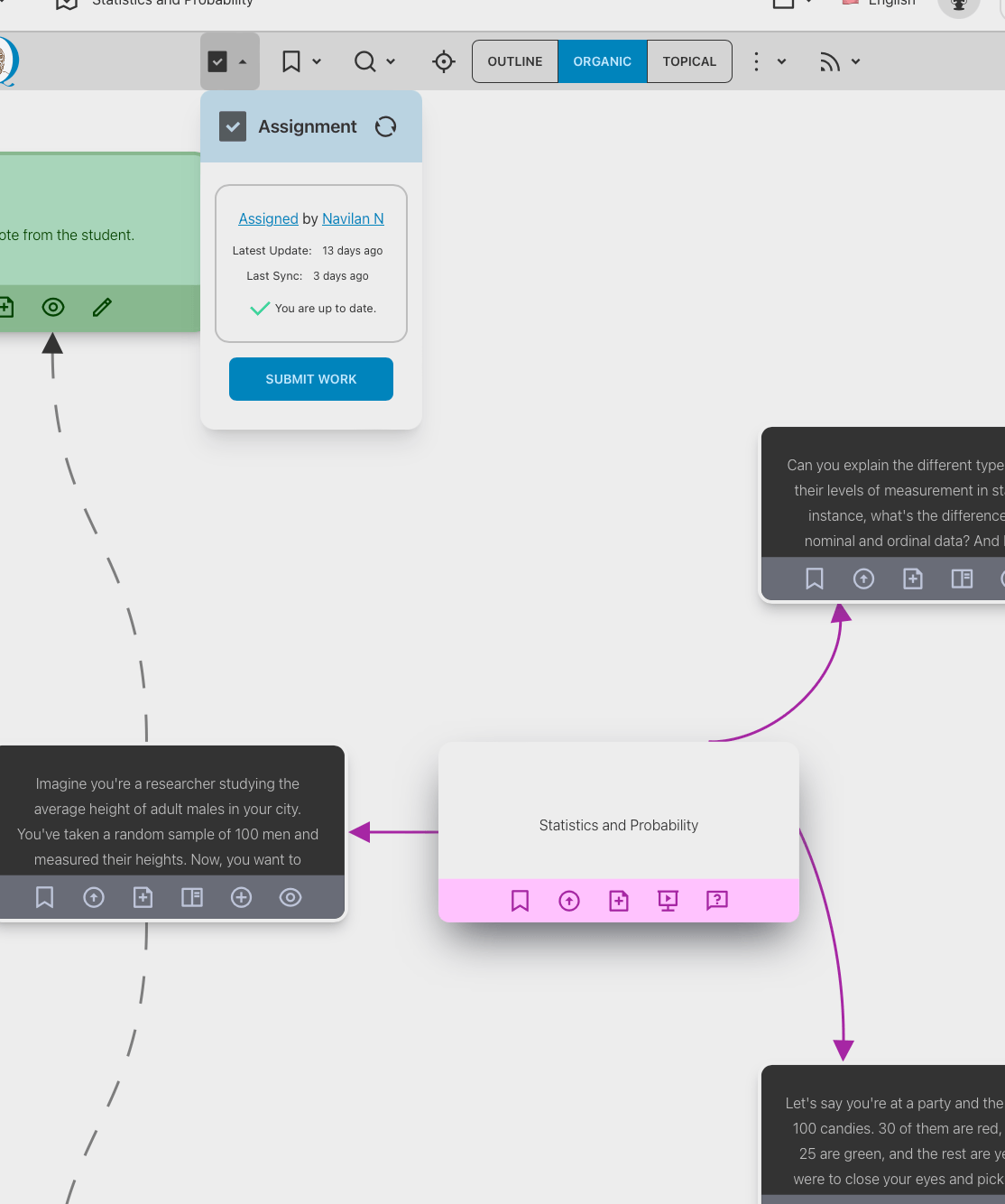Viewport: 1005px width, 1204px height.
Task: Click the quiz question icon on pink bar
Action: [x=717, y=900]
